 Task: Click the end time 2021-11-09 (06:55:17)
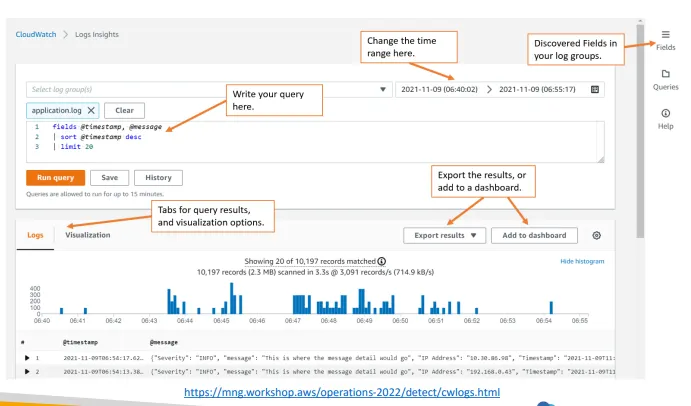tap(537, 89)
